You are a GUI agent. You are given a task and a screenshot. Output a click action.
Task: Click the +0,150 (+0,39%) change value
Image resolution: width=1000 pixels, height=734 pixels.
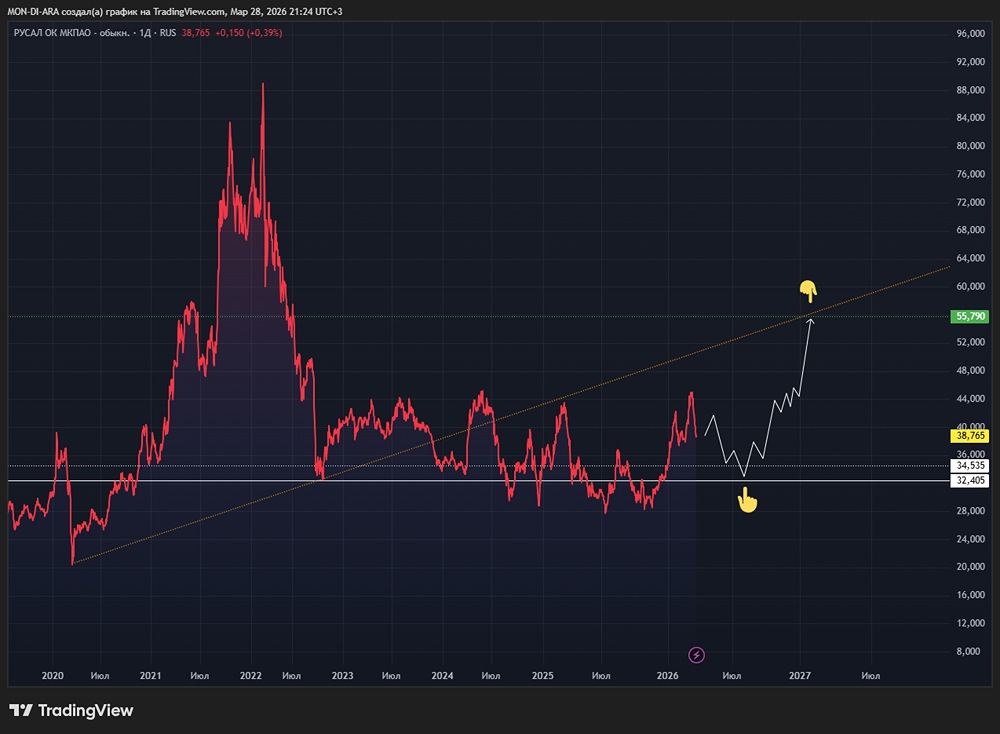click(x=249, y=33)
